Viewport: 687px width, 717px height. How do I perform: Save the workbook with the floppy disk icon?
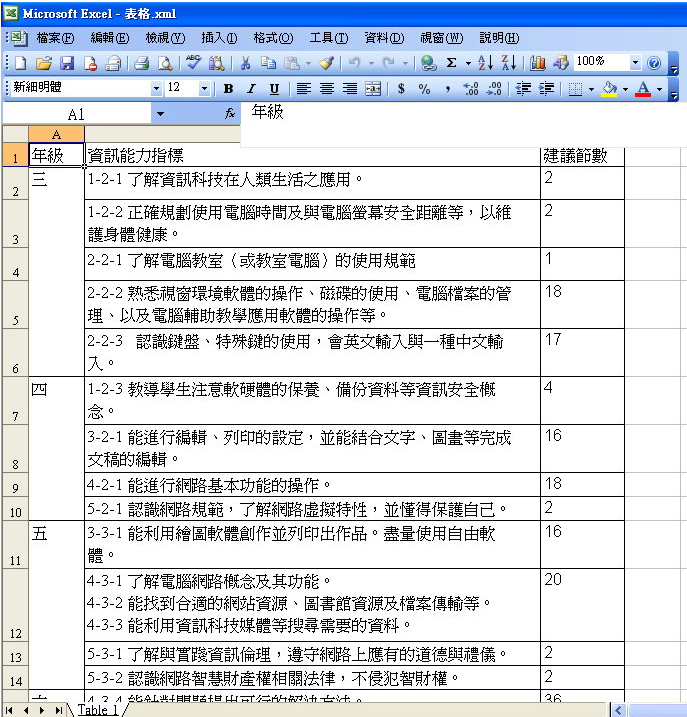click(x=67, y=63)
